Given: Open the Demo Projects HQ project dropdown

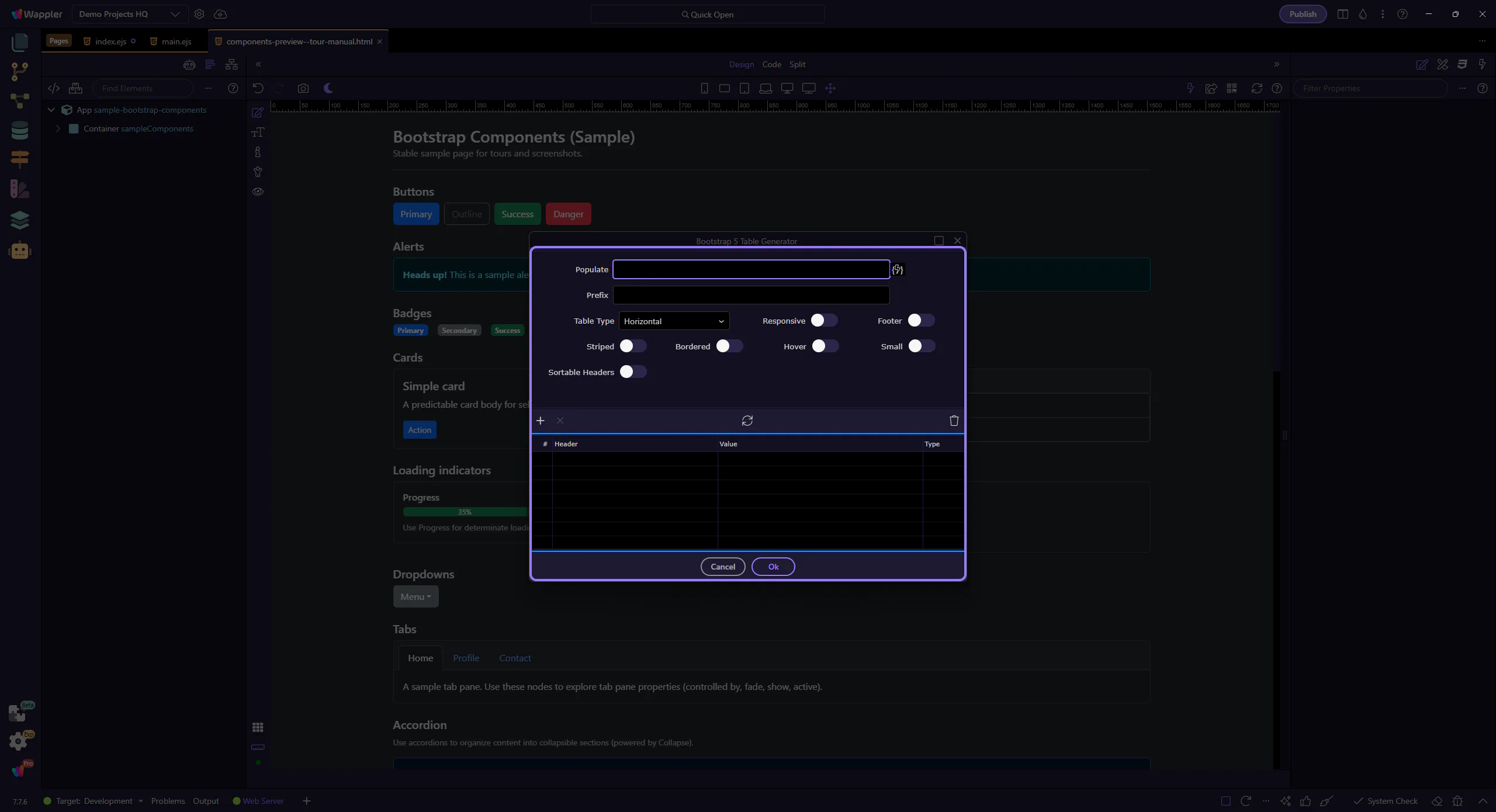Looking at the screenshot, I should click(x=129, y=14).
